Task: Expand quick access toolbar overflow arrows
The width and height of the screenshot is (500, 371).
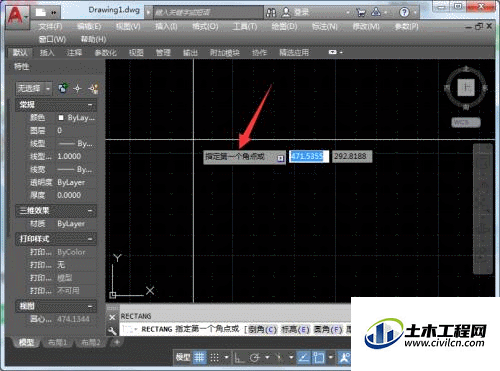Action: (x=54, y=13)
